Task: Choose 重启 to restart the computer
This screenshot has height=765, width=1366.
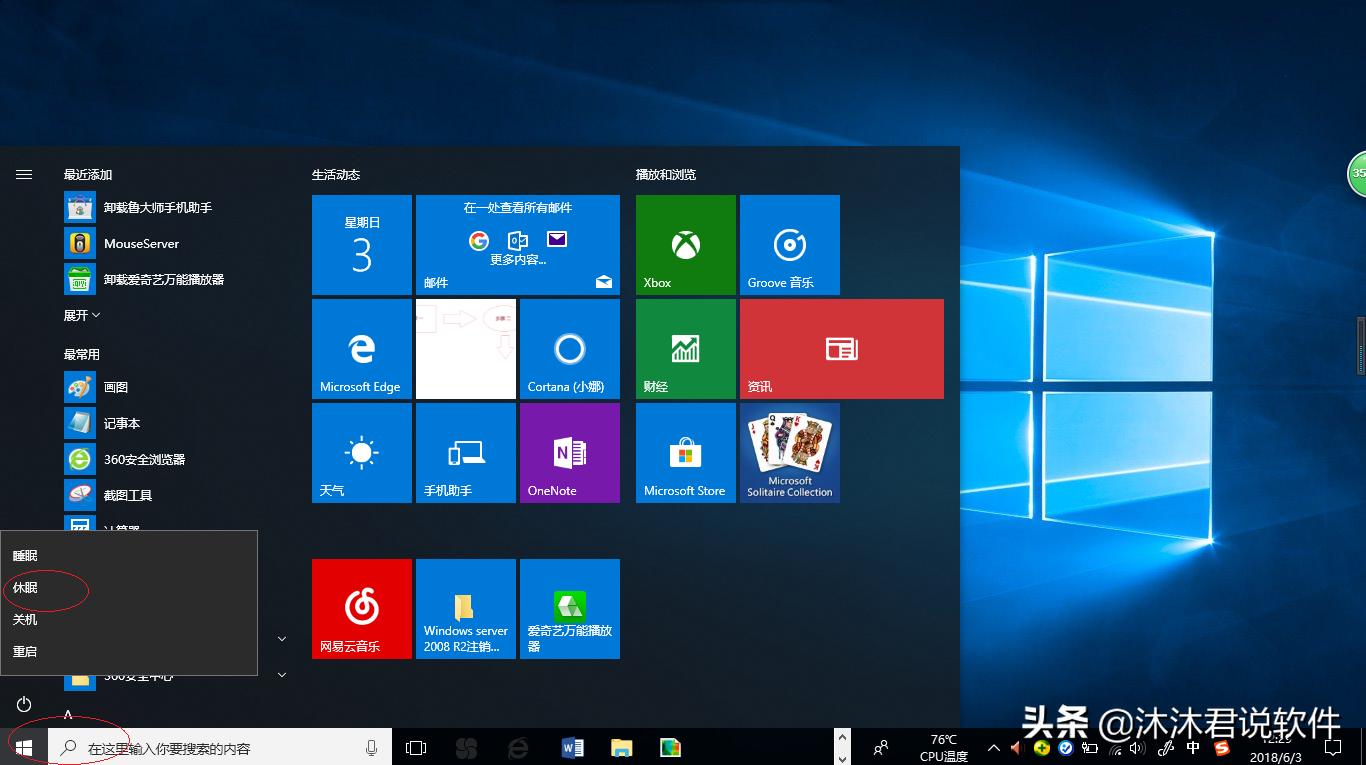Action: point(25,651)
